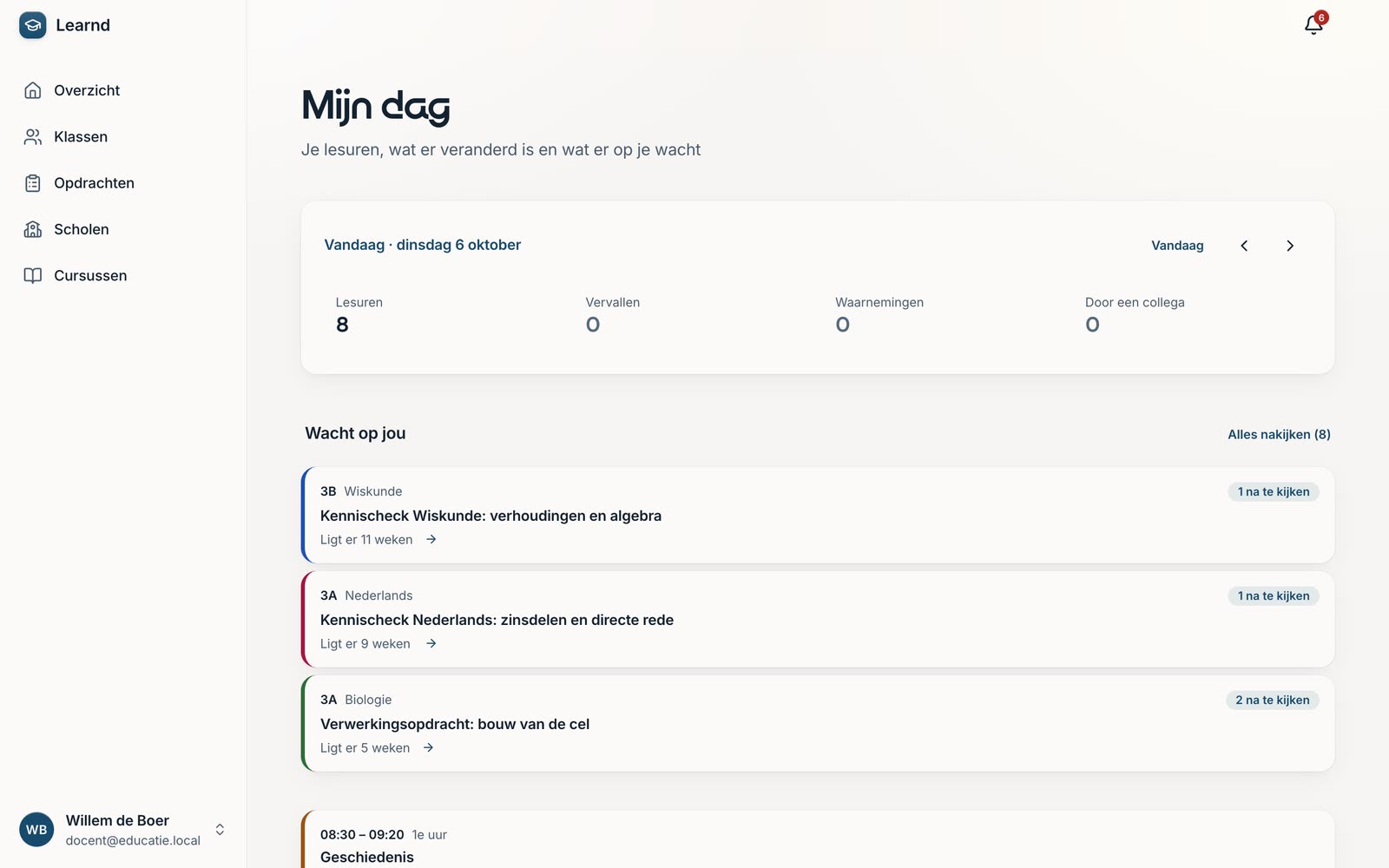Click the '3B Wiskunde' class label
This screenshot has width=1389, height=868.
[361, 491]
